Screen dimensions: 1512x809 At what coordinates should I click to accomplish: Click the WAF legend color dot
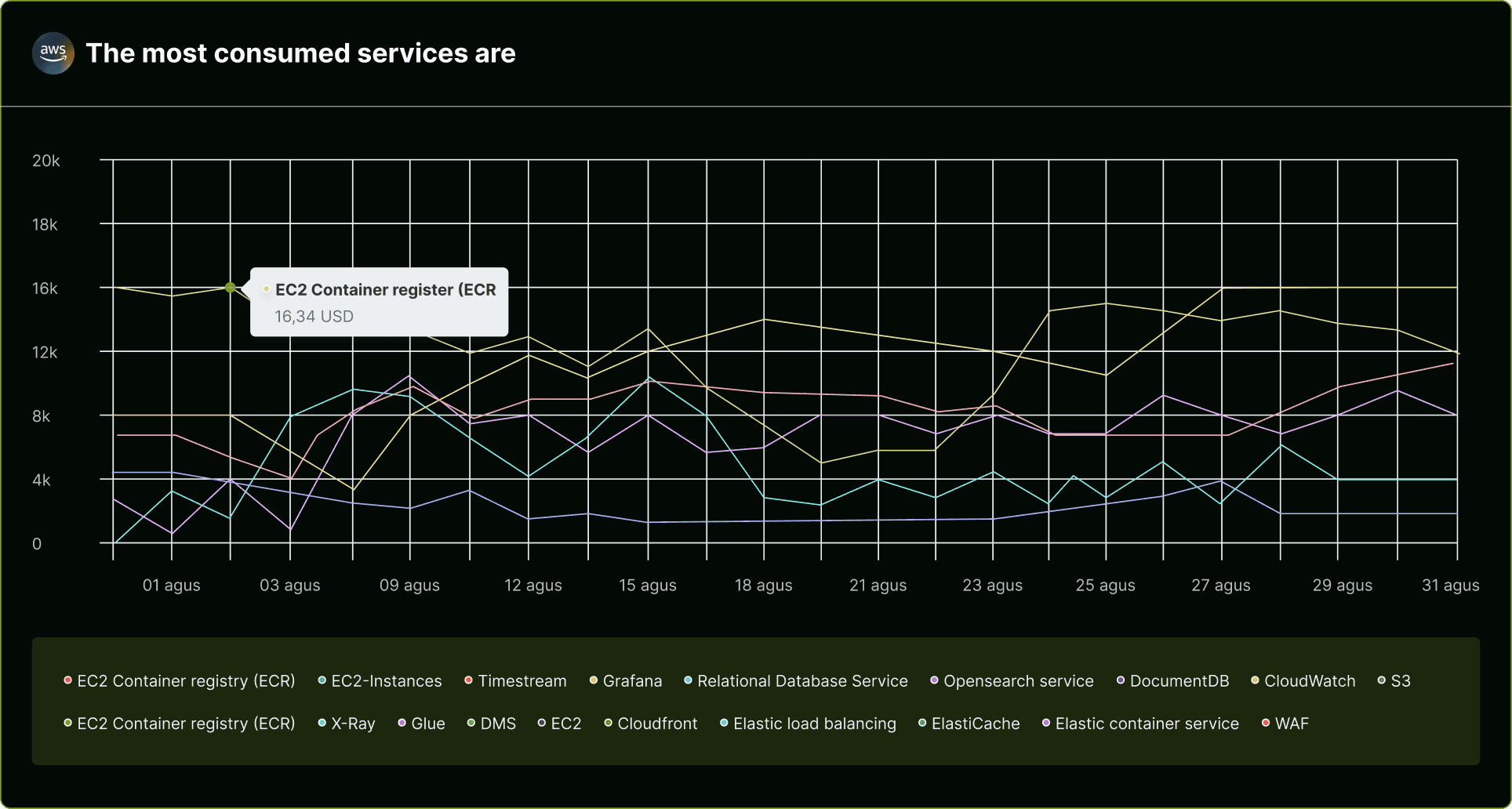(1265, 724)
